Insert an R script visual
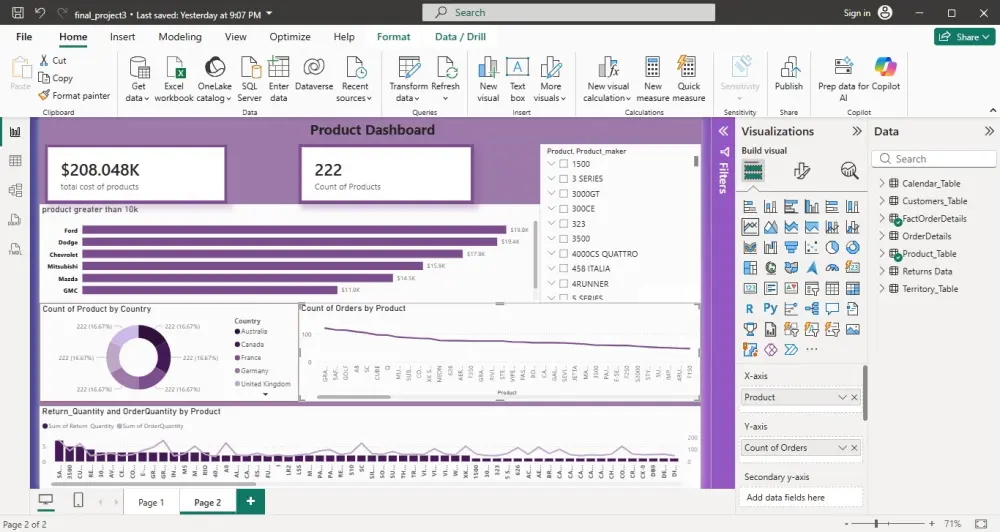 [x=750, y=309]
